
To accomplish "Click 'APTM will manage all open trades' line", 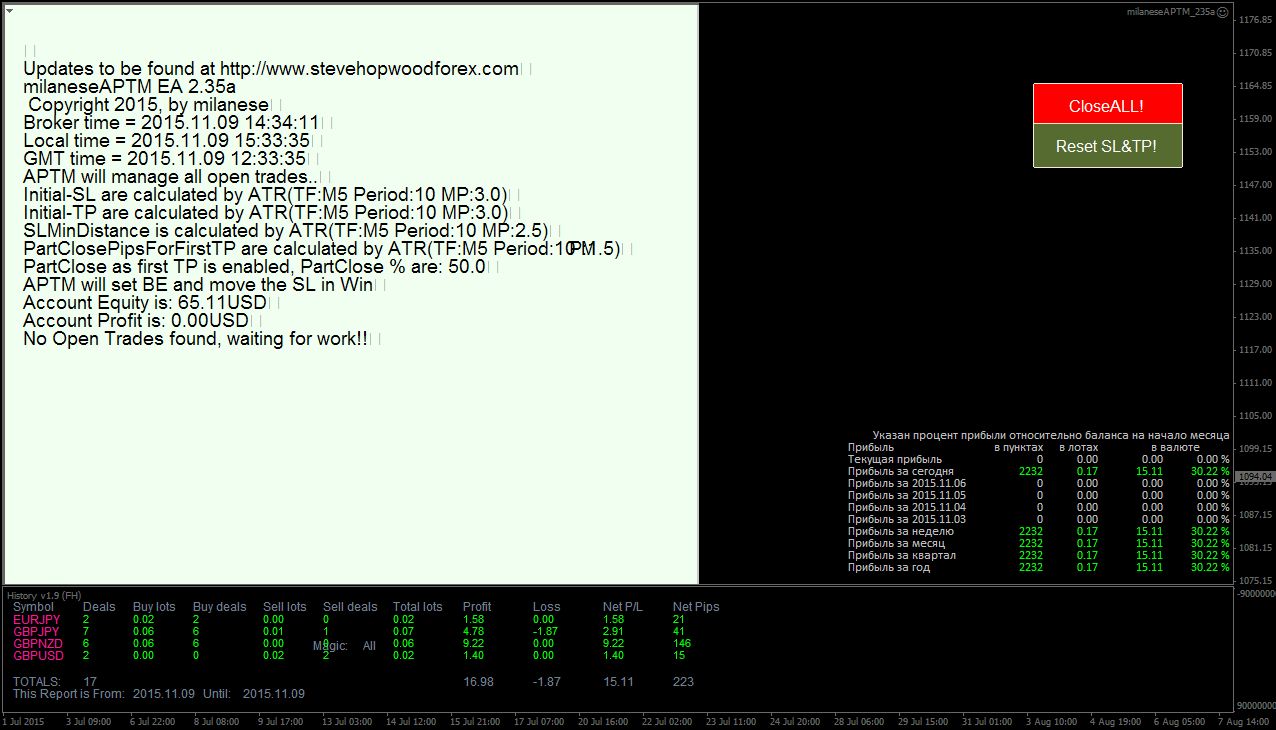I will pos(169,177).
